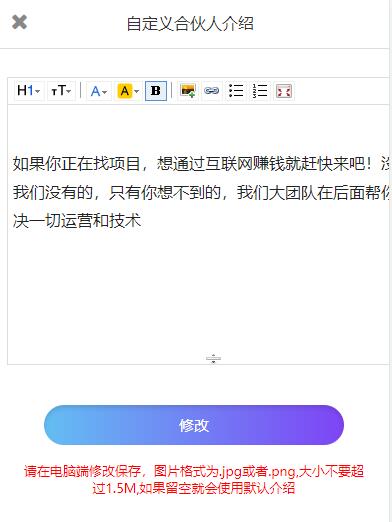Toggle fullscreen editor mode icon
Viewport: 392px width, 522px height.
pyautogui.click(x=284, y=91)
